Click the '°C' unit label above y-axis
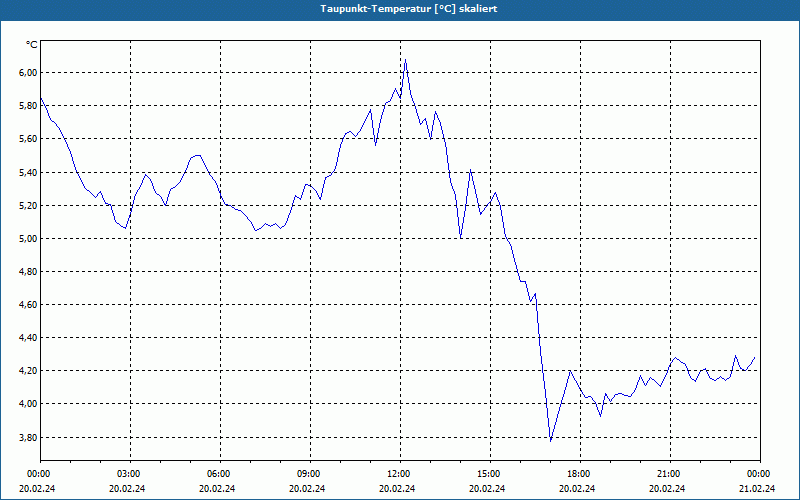Image resolution: width=800 pixels, height=500 pixels. pos(32,45)
